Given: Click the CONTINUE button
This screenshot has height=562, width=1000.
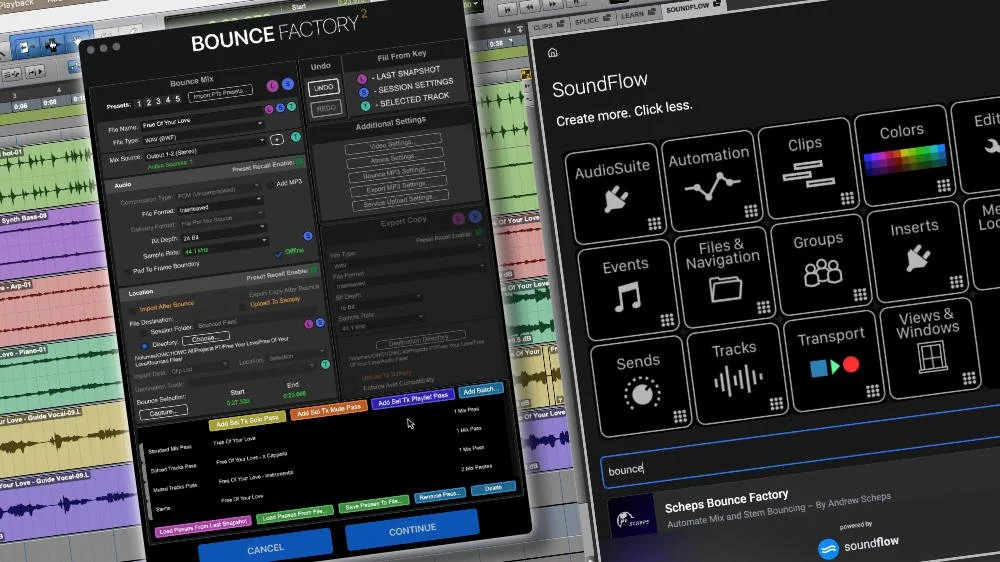Looking at the screenshot, I should [412, 529].
